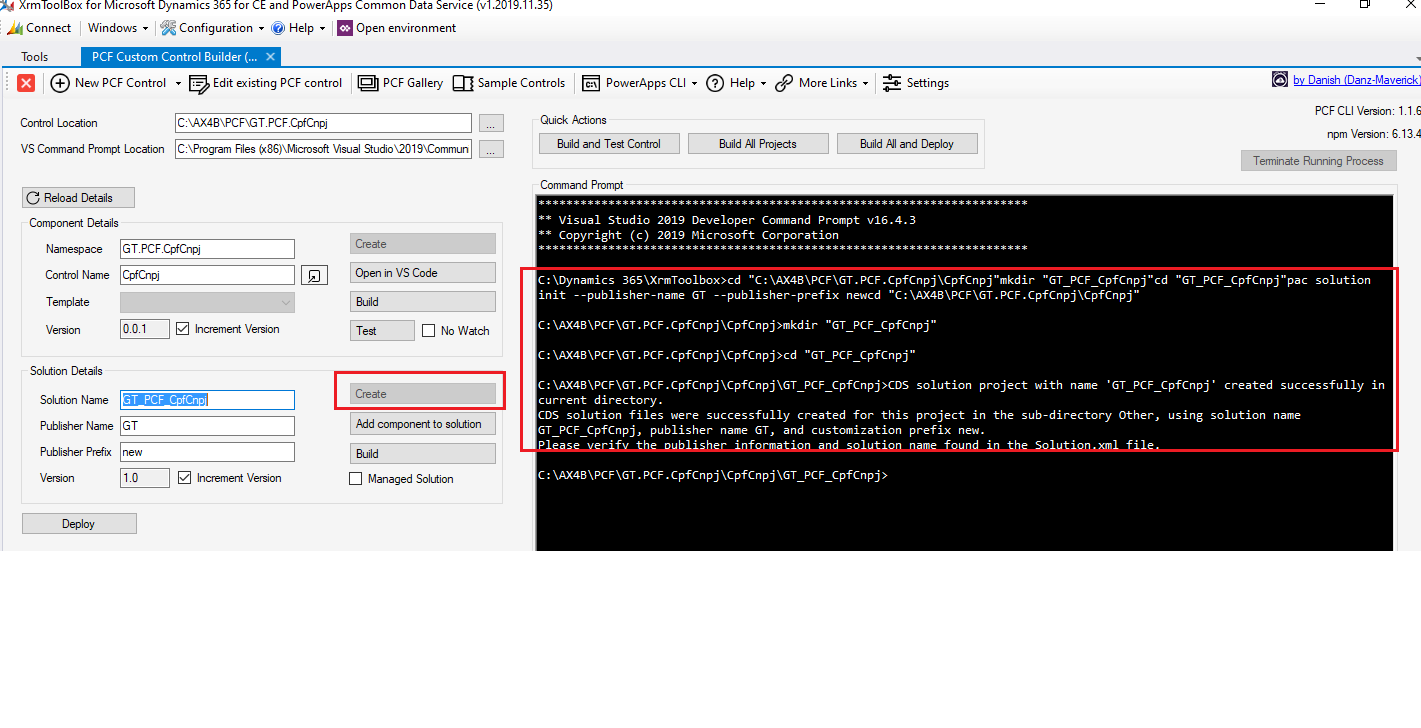
Task: Click Open in VS Code button
Action: pyautogui.click(x=423, y=273)
